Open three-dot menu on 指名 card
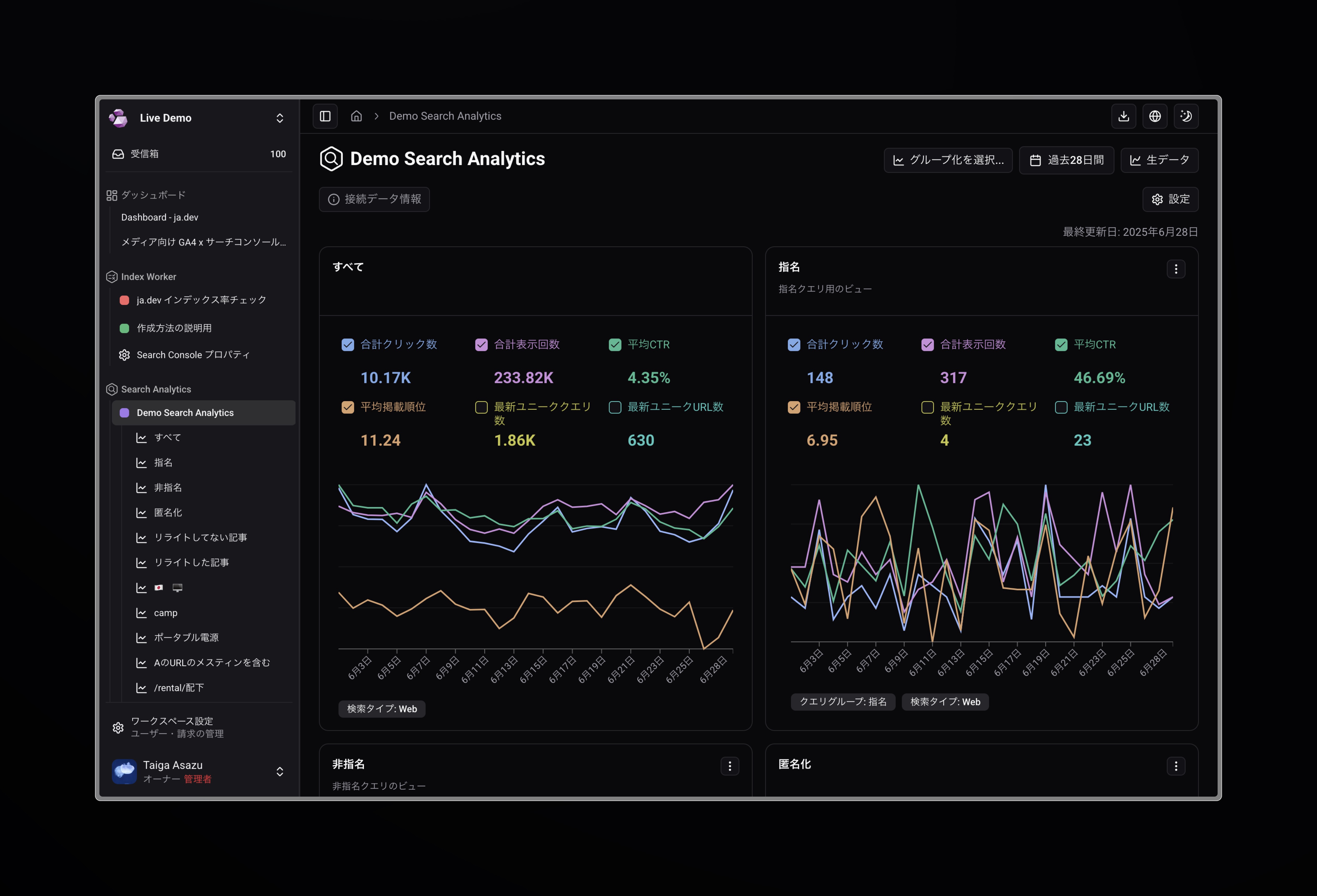 [1176, 269]
